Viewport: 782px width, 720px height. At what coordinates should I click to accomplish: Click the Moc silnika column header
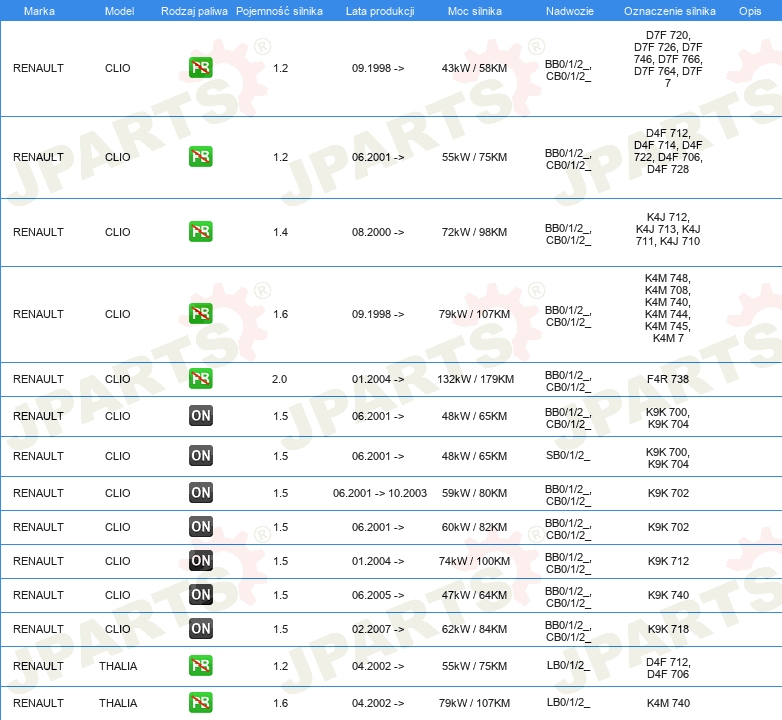pos(475,10)
